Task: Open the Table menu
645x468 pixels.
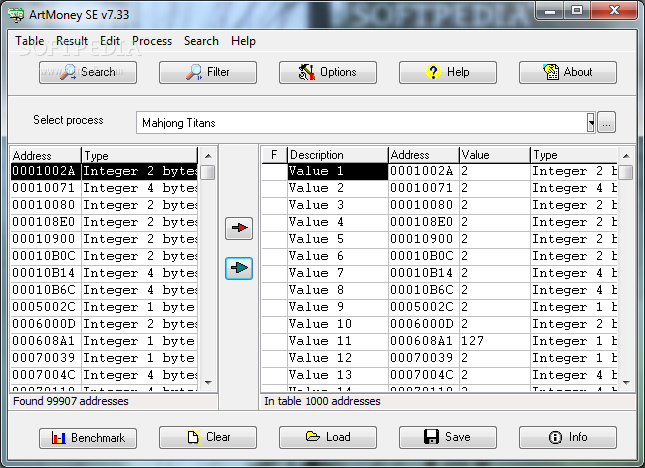Action: [x=30, y=41]
